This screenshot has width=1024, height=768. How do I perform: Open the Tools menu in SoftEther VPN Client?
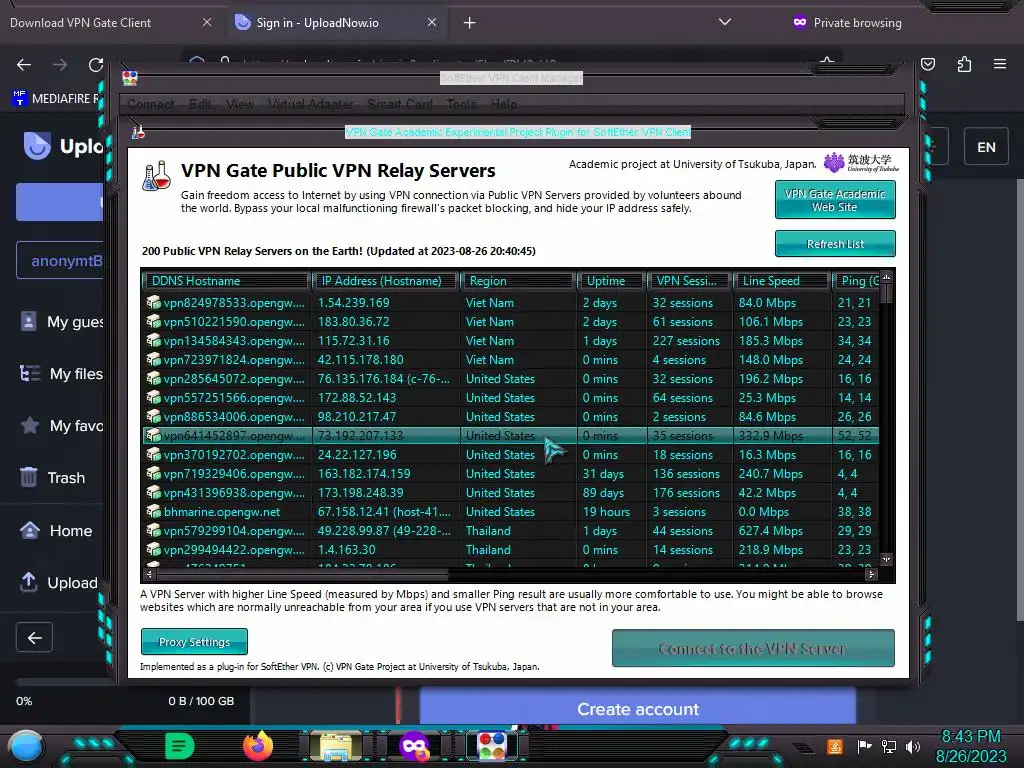click(461, 104)
